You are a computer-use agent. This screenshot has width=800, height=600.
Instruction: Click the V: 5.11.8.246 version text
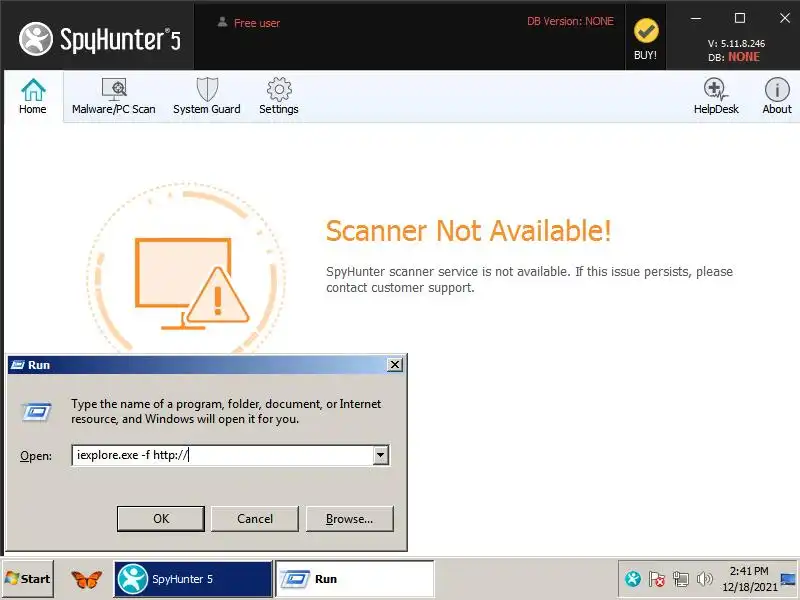point(736,43)
